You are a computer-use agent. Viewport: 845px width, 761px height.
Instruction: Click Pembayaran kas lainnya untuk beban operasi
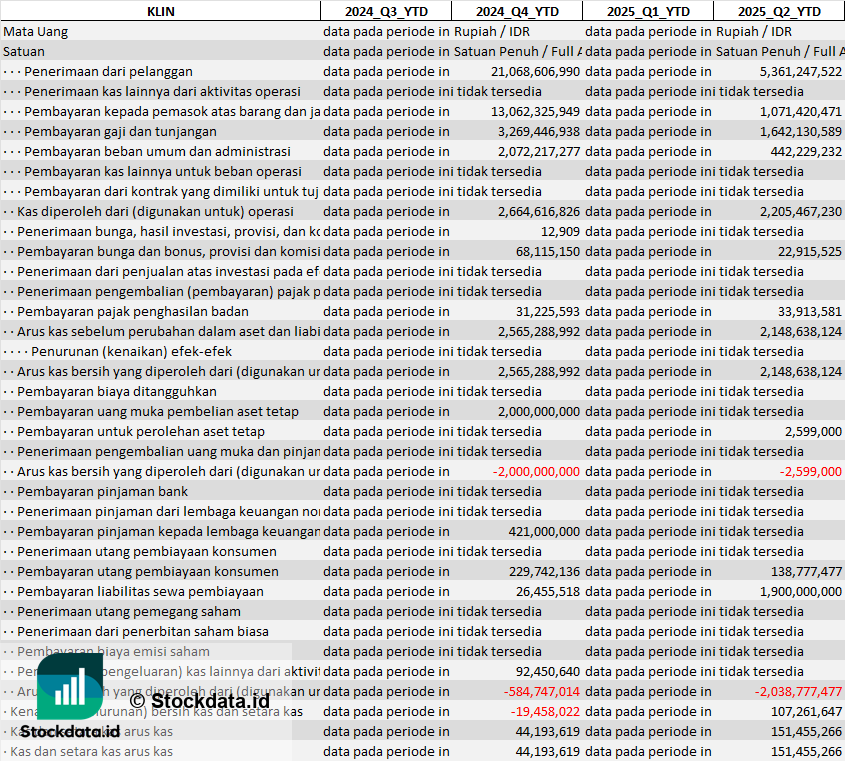pos(163,171)
